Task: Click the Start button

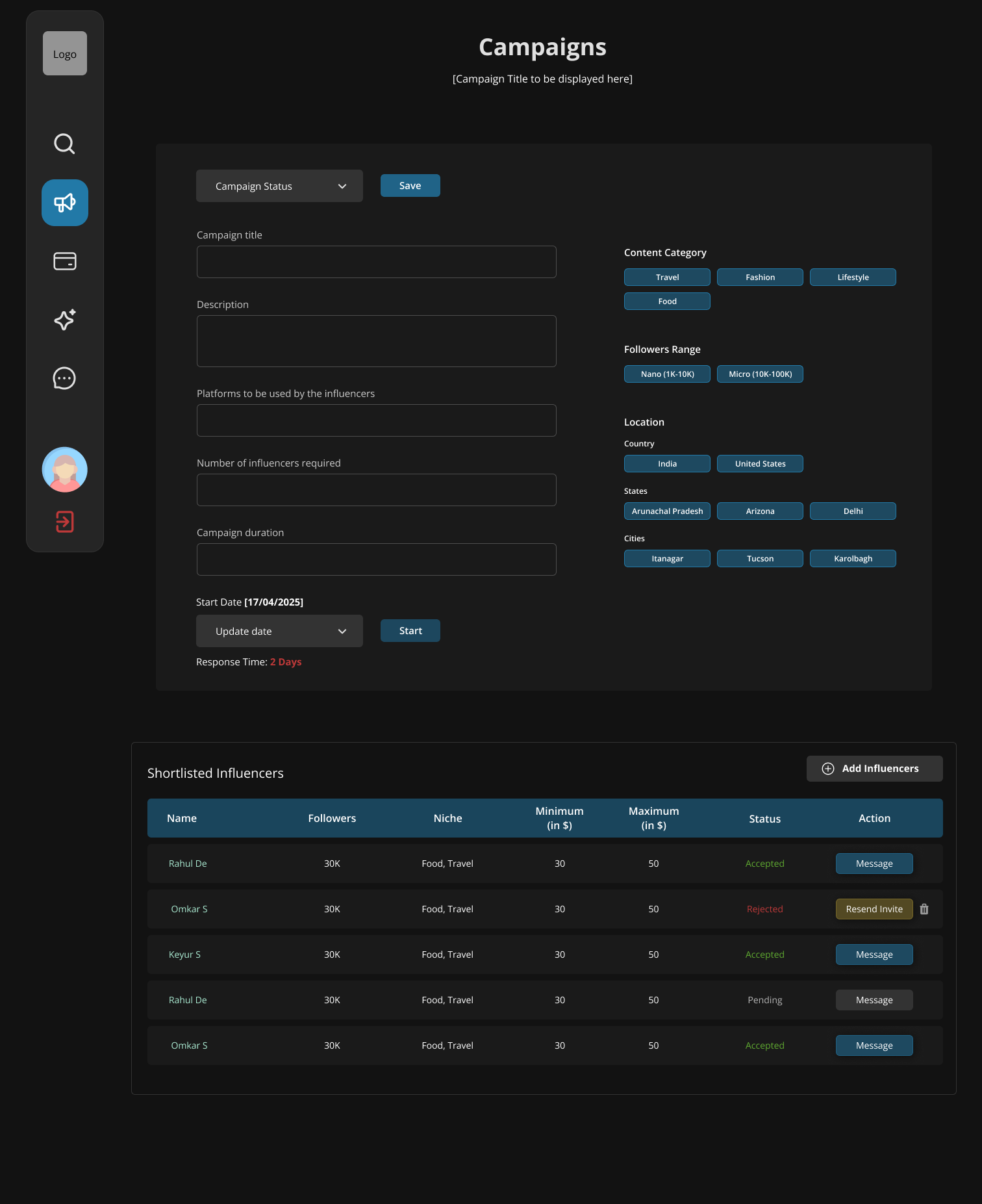Action: pyautogui.click(x=410, y=631)
